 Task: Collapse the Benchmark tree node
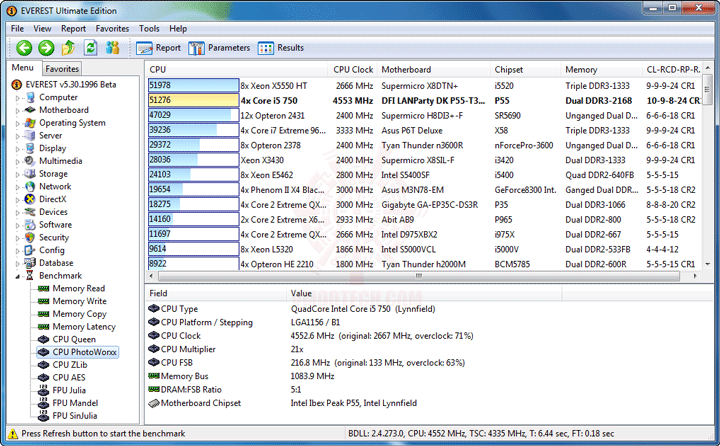click(18, 277)
